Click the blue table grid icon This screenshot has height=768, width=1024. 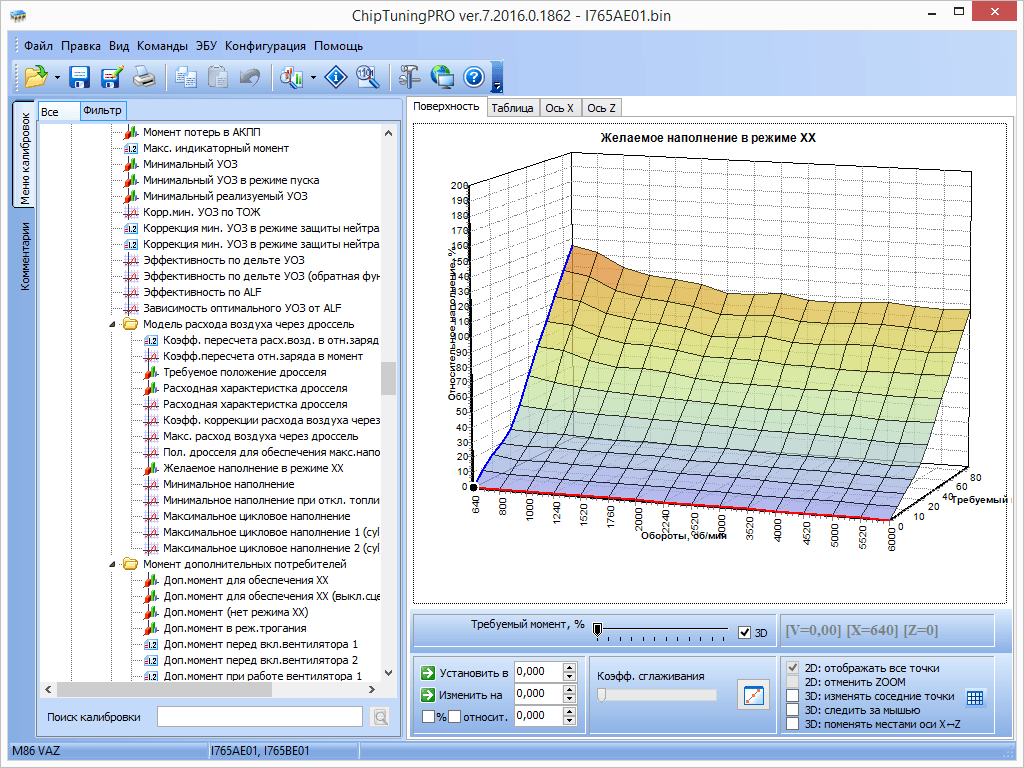coord(975,698)
